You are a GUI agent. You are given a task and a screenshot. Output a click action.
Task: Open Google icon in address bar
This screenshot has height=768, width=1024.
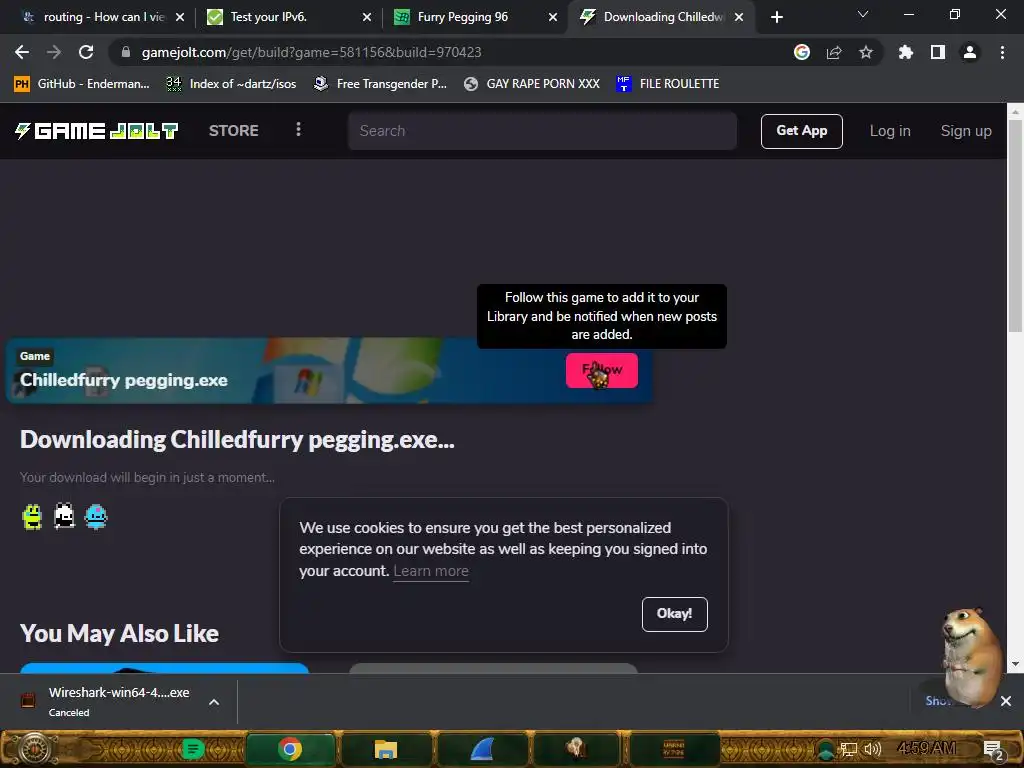(x=802, y=52)
